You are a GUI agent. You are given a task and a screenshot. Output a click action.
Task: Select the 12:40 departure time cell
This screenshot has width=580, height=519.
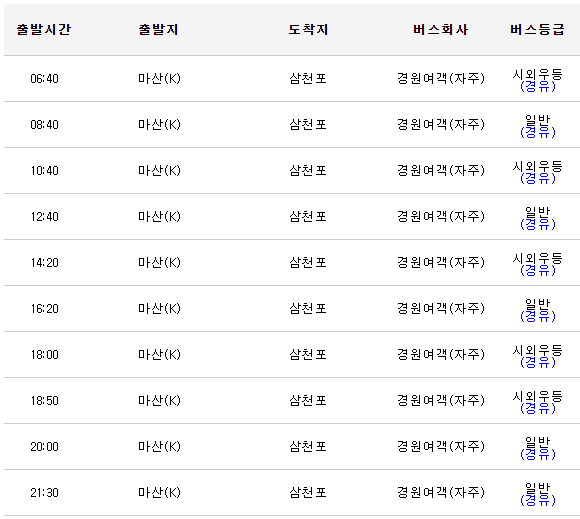tap(44, 216)
